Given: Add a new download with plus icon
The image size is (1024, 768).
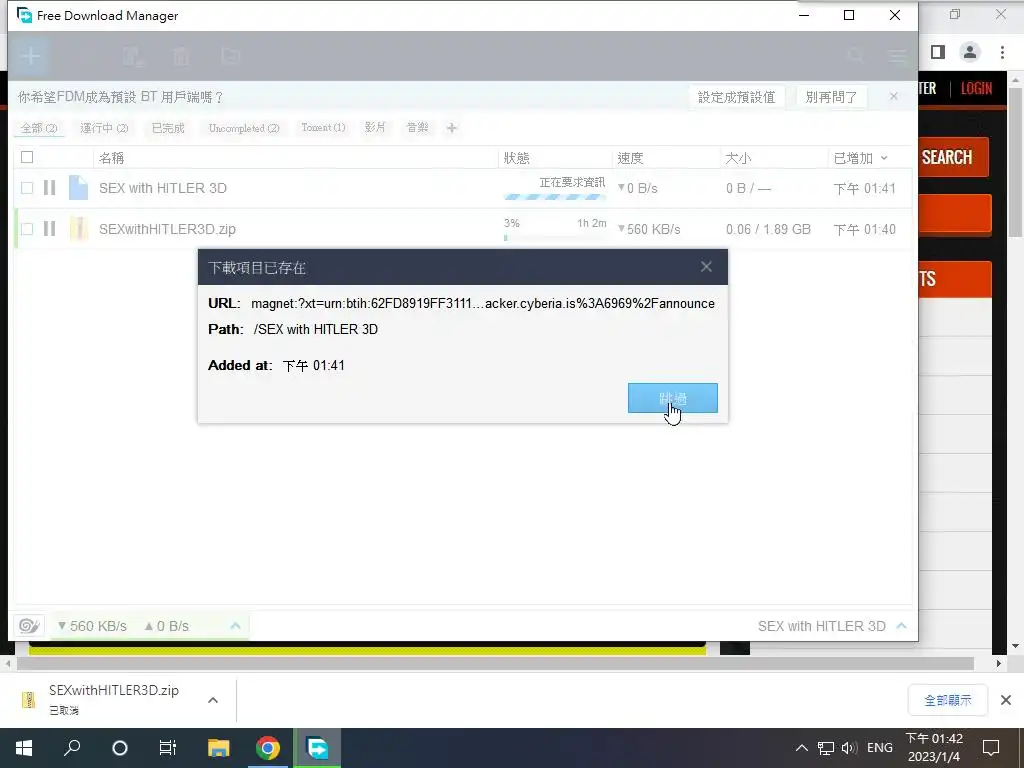Looking at the screenshot, I should [x=30, y=56].
